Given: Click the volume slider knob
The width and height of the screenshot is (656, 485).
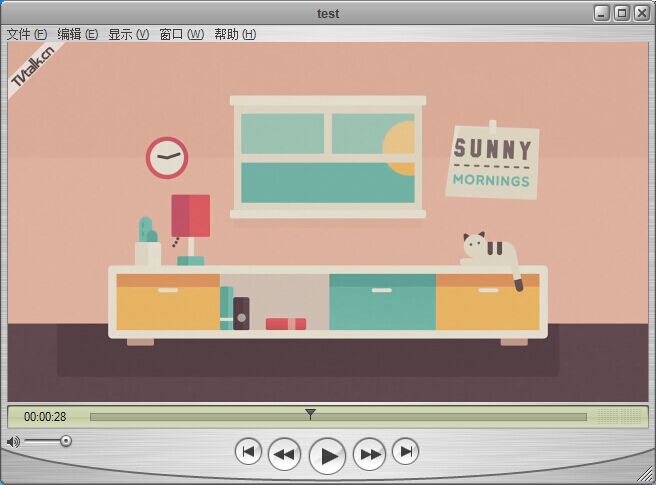Looking at the screenshot, I should click(66, 441).
